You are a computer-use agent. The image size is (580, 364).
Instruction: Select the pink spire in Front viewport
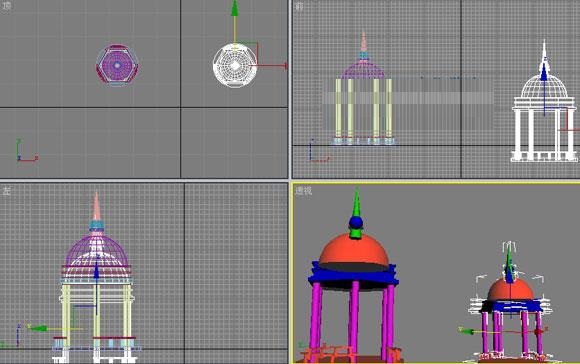pos(364,42)
